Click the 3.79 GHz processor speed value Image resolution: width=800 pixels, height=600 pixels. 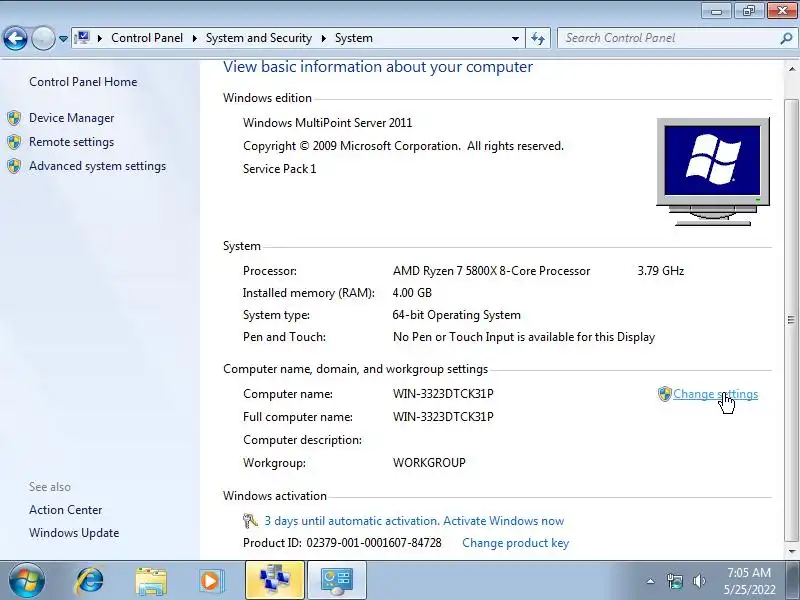coord(661,271)
